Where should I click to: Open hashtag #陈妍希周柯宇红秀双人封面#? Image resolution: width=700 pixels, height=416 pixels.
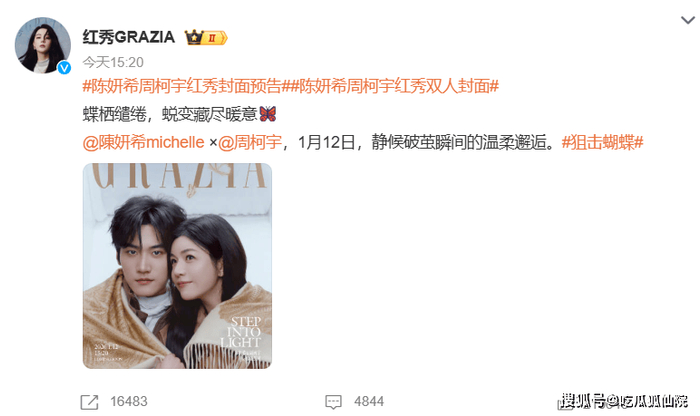[x=395, y=86]
